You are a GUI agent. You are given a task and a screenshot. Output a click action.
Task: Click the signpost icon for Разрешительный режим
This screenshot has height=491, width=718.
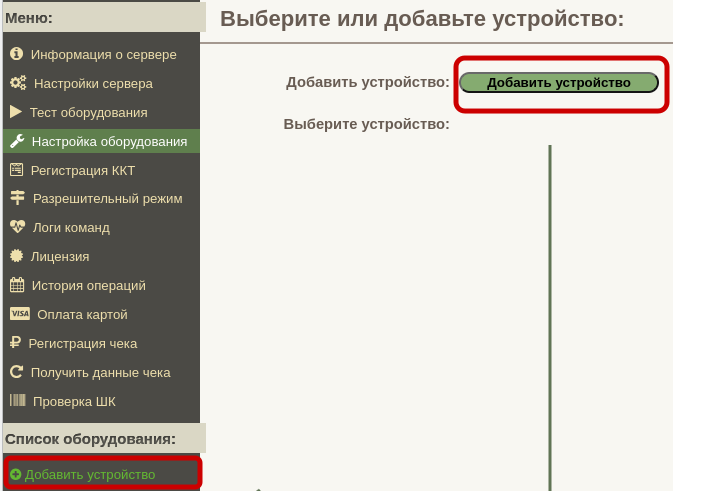click(x=17, y=198)
